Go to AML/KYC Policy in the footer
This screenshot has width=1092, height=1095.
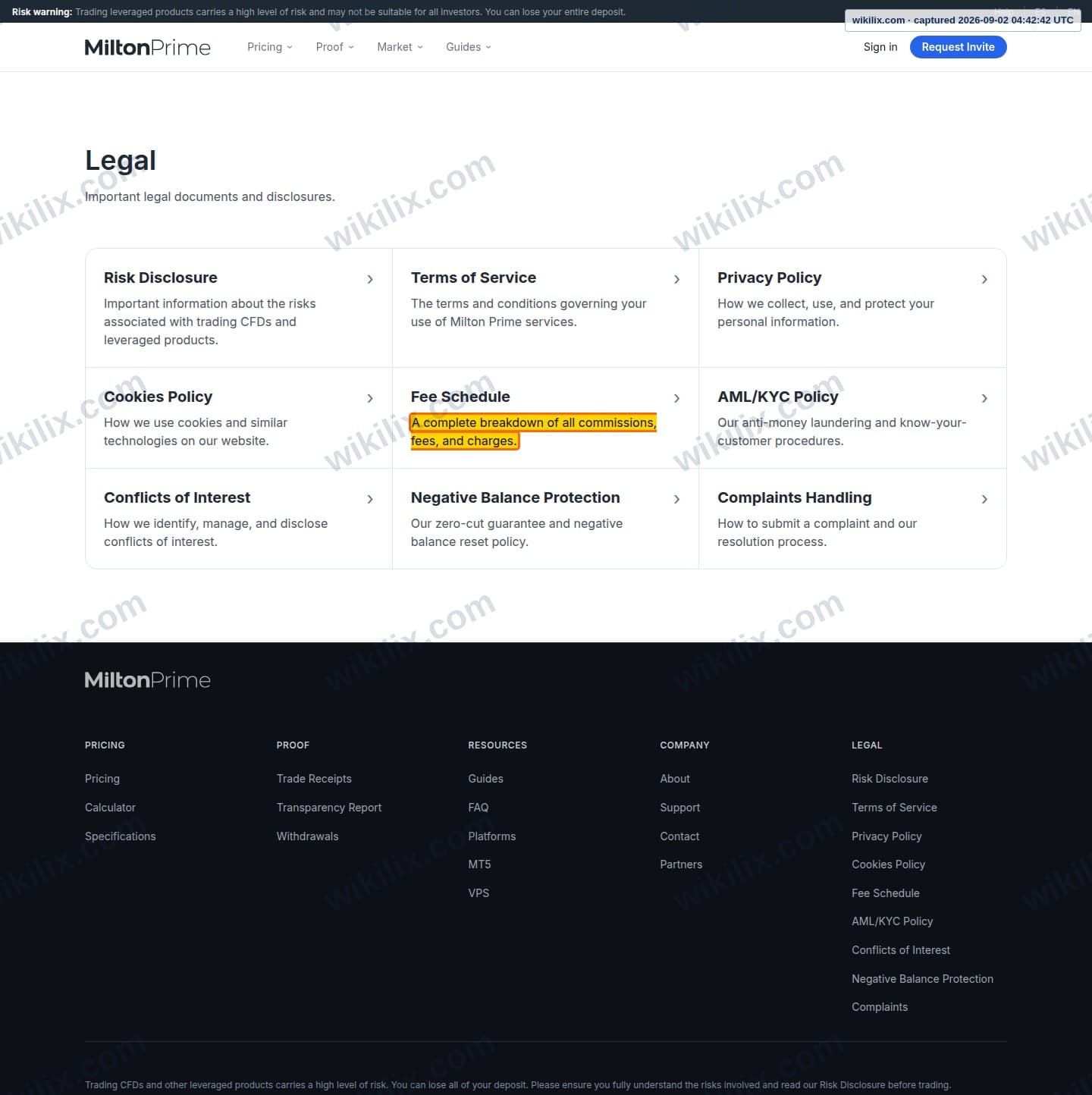click(x=893, y=921)
